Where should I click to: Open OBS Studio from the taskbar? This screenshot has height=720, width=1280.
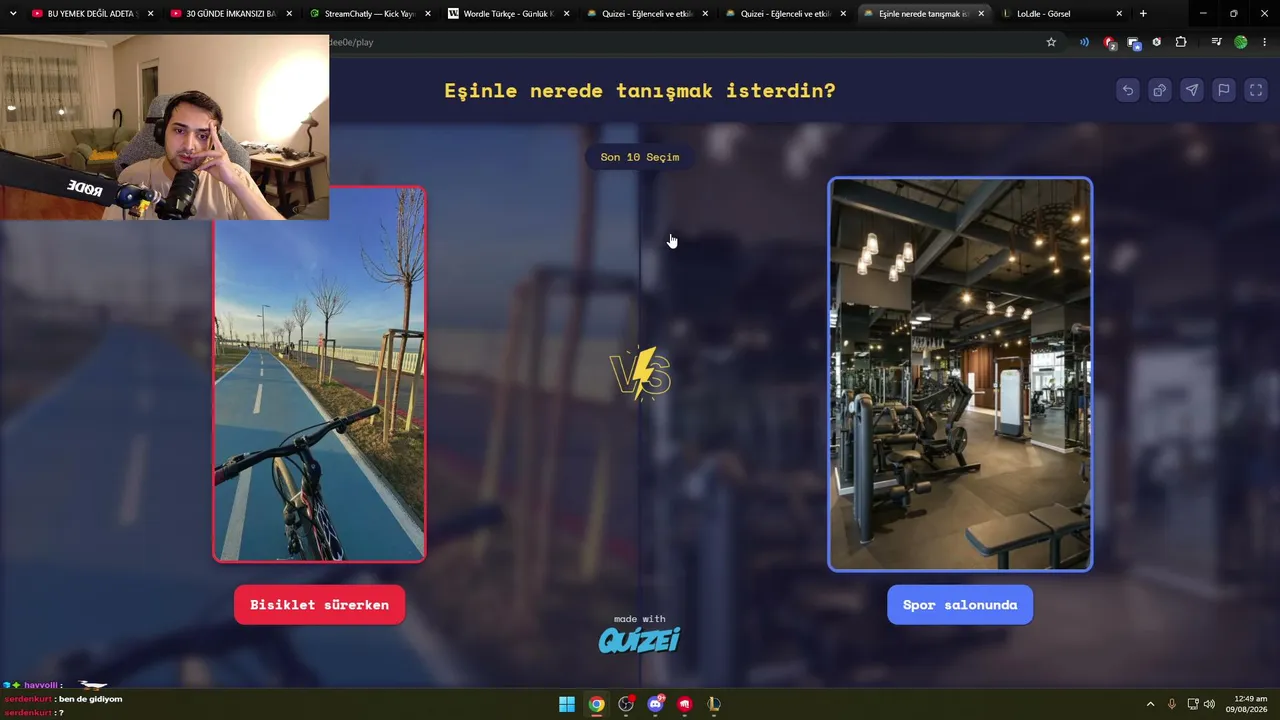tap(626, 704)
